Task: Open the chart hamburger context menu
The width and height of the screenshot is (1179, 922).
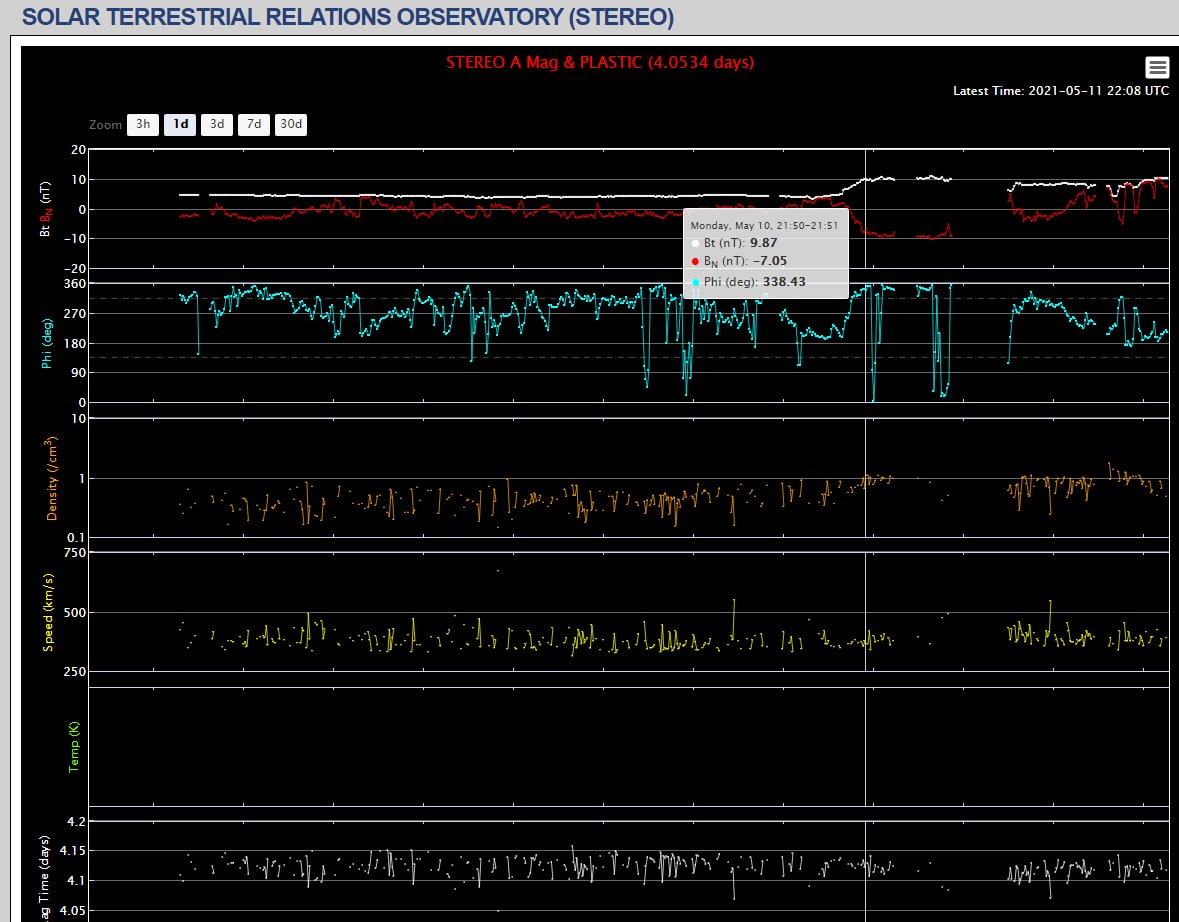Action: click(1156, 68)
